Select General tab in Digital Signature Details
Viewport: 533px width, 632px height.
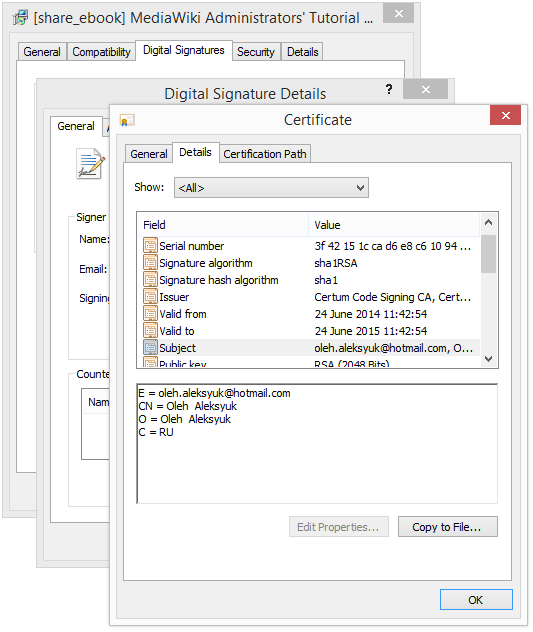(76, 126)
